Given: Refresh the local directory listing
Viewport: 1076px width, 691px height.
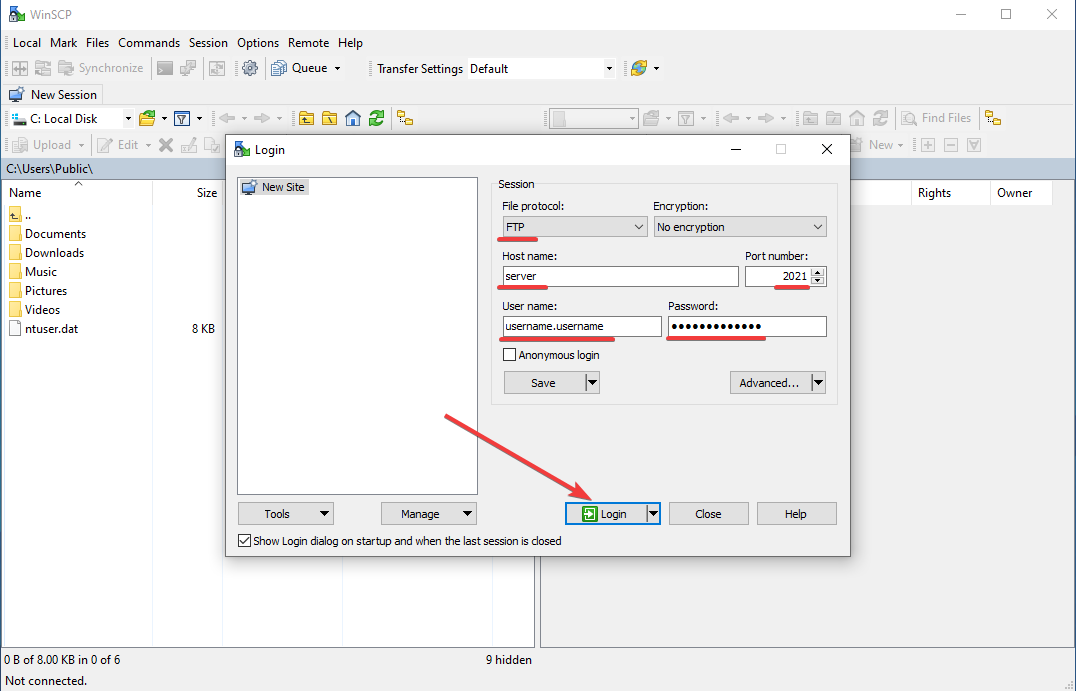Looking at the screenshot, I should (376, 118).
